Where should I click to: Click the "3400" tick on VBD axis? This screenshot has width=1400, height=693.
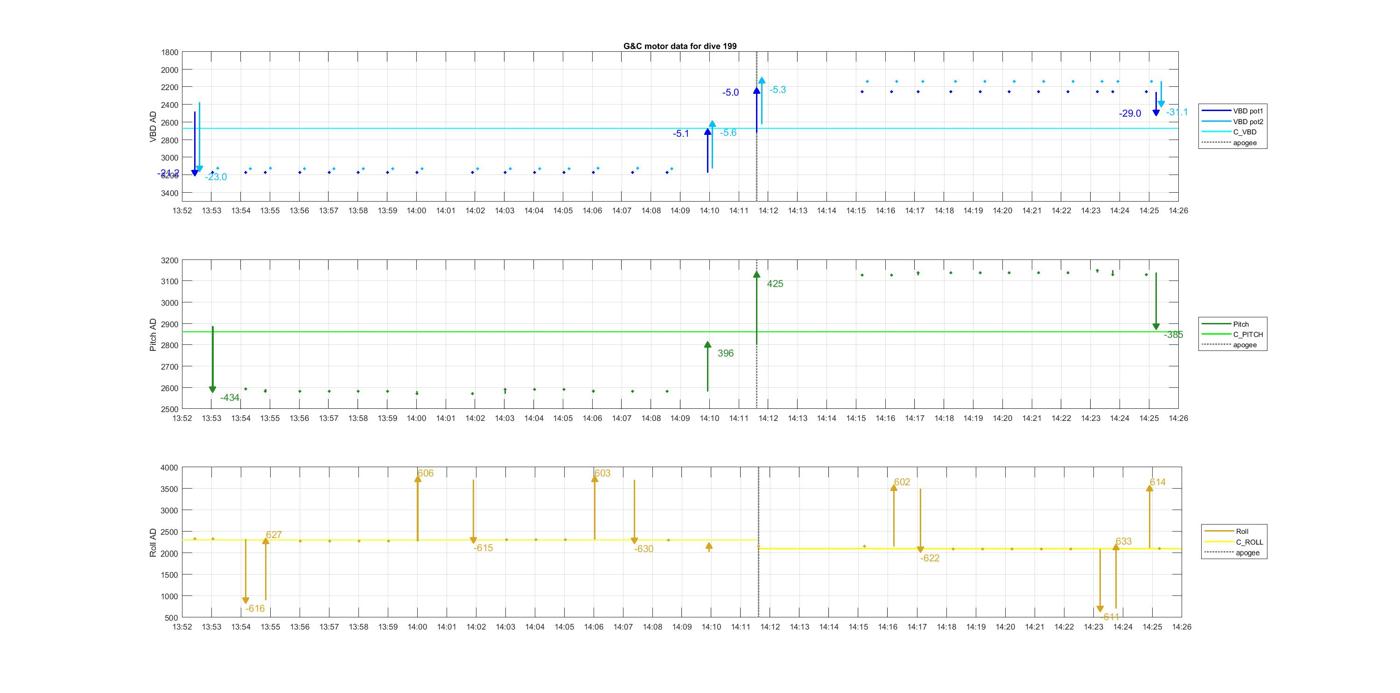coord(170,193)
